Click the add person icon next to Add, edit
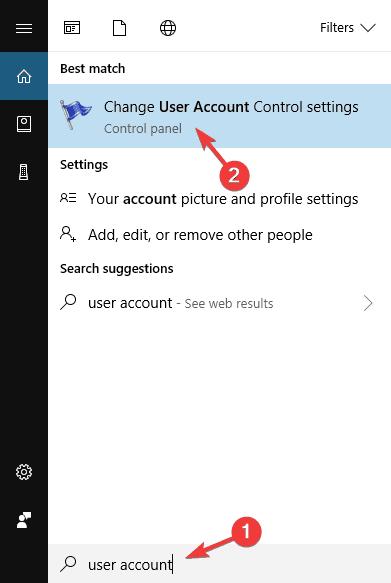The height and width of the screenshot is (583, 391). click(68, 234)
